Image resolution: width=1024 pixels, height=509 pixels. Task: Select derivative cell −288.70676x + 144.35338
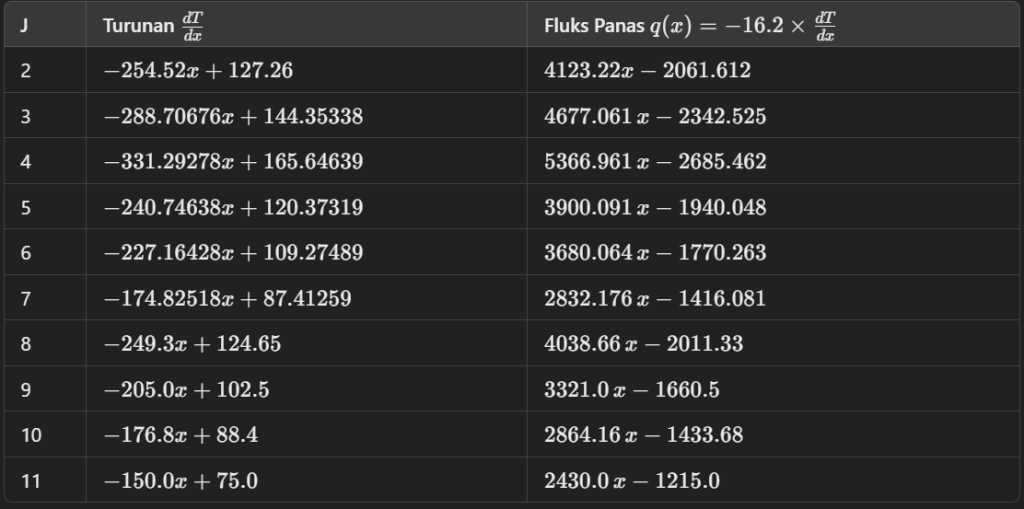pos(233,117)
